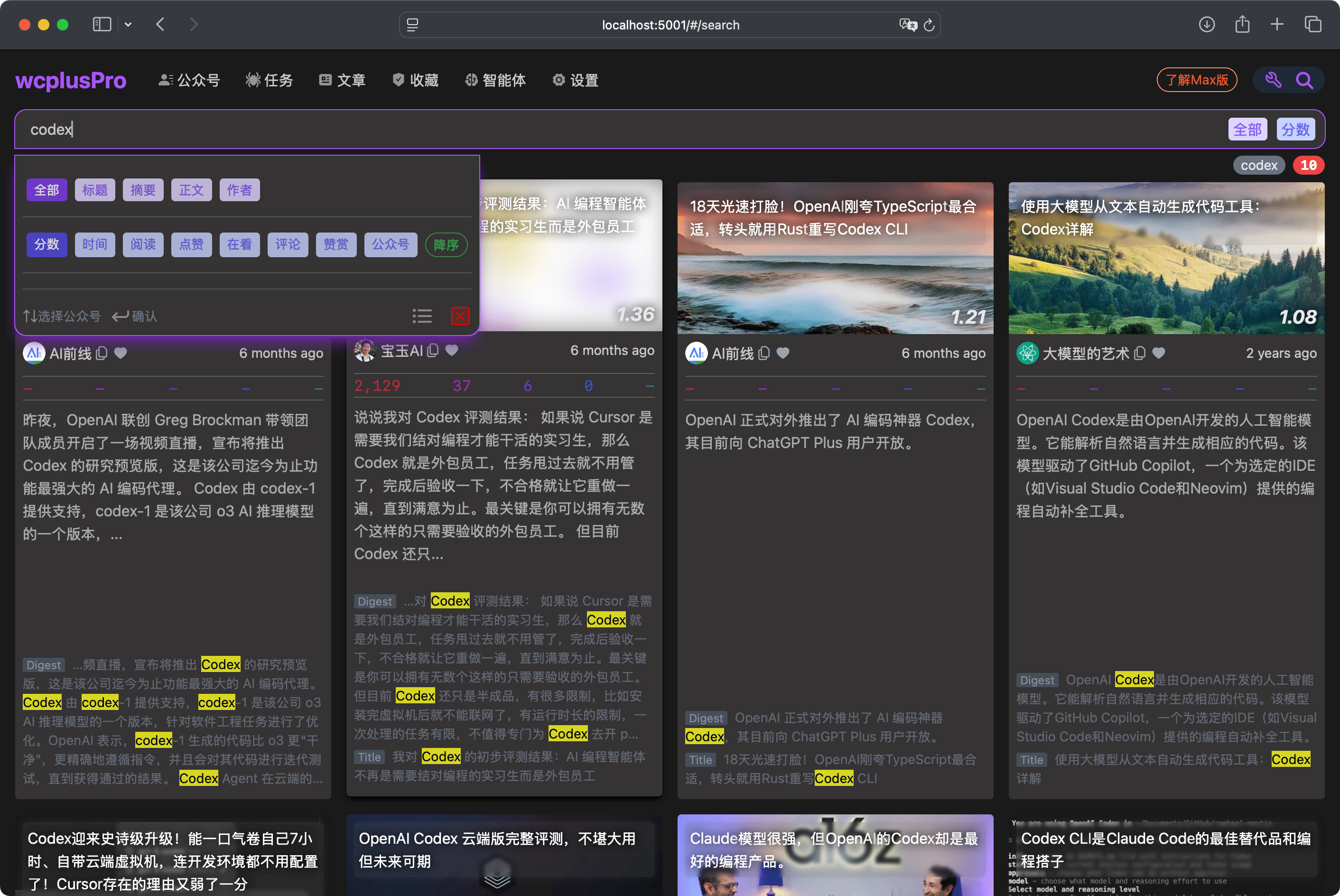Screen dimensions: 1340x896
Task: Expand the sidebar chevron in the browser toolbar
Action: click(x=128, y=25)
